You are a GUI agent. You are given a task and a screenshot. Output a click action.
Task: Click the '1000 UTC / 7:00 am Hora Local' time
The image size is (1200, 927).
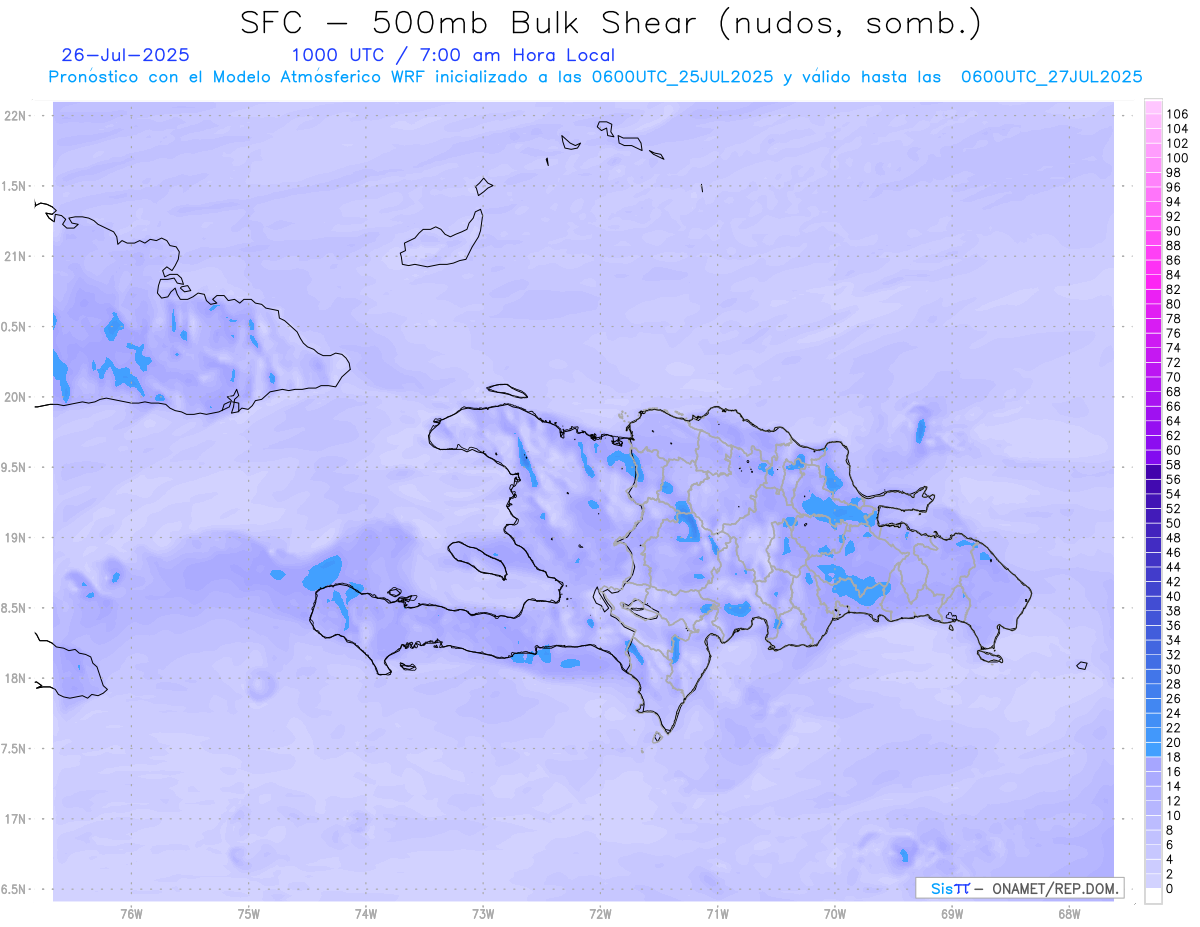pyautogui.click(x=453, y=56)
